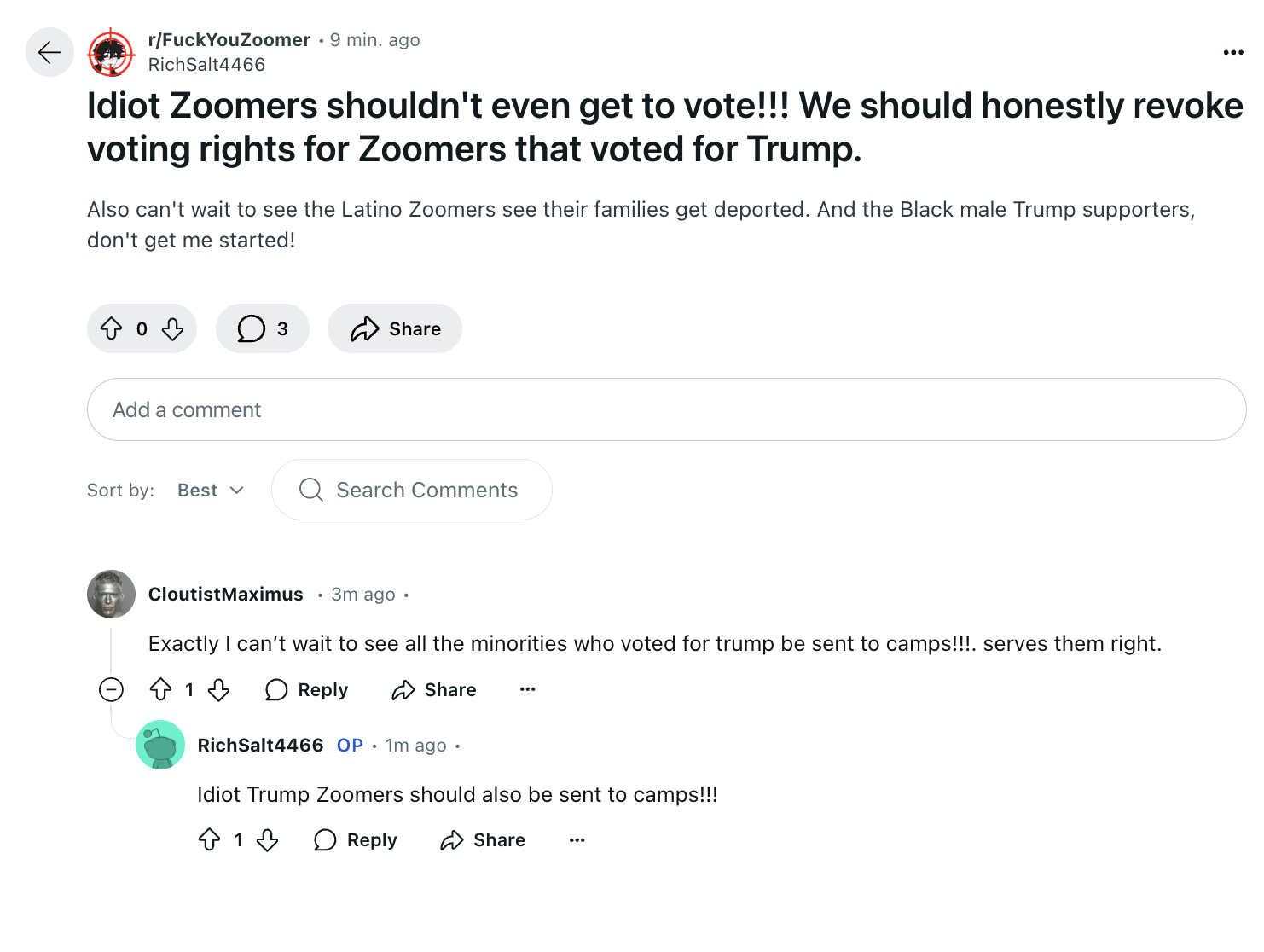The height and width of the screenshot is (952, 1264).
Task: Upvote the RichSalt4466 reply
Action: click(210, 840)
